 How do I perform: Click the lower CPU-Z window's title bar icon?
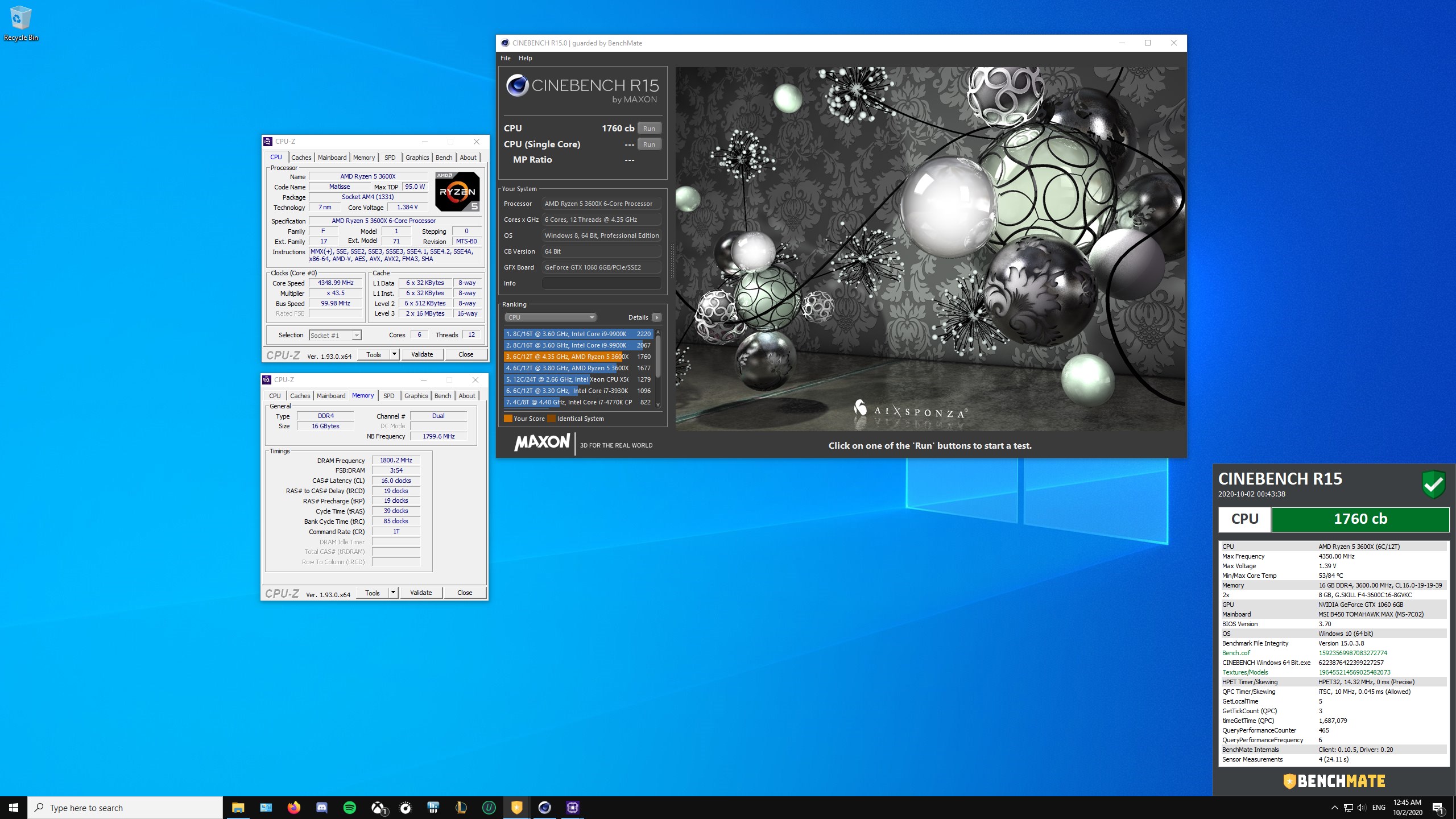tap(267, 380)
